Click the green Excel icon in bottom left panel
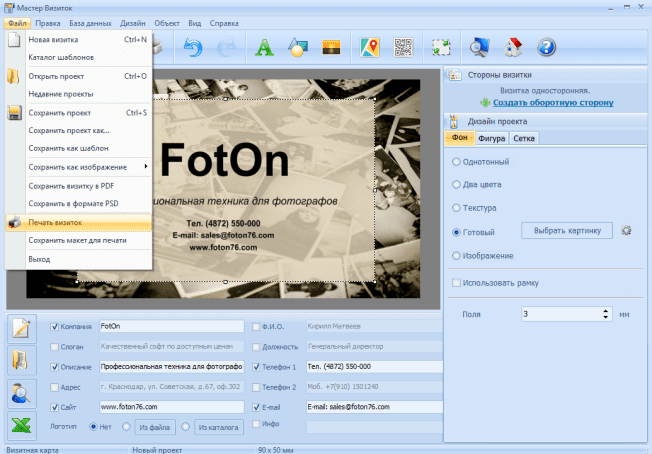Viewport: 652px width, 454px height. (22, 426)
